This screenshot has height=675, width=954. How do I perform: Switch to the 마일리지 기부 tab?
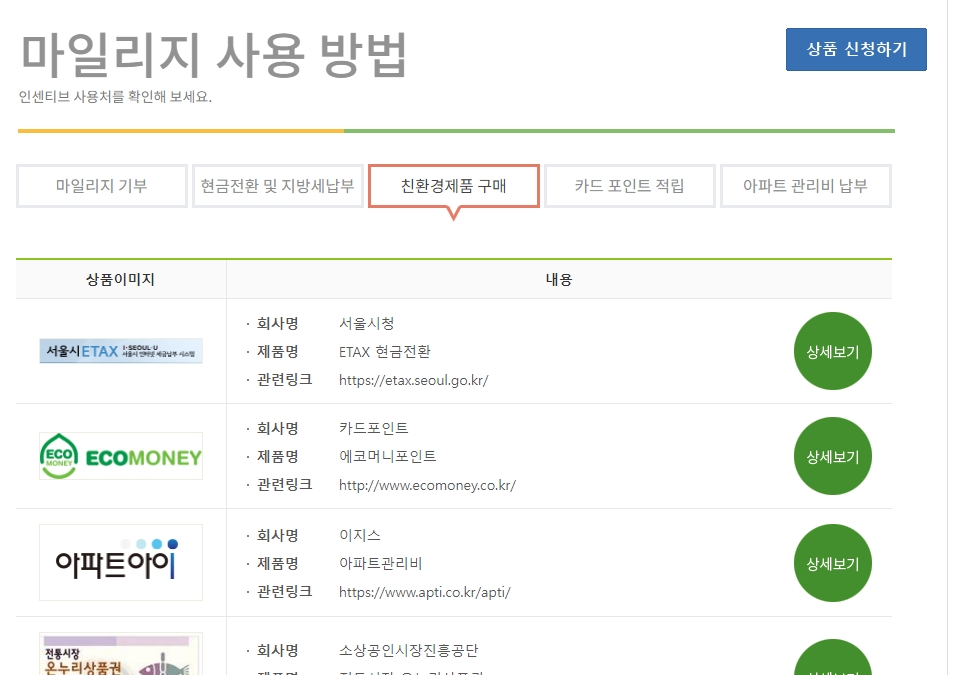point(100,186)
